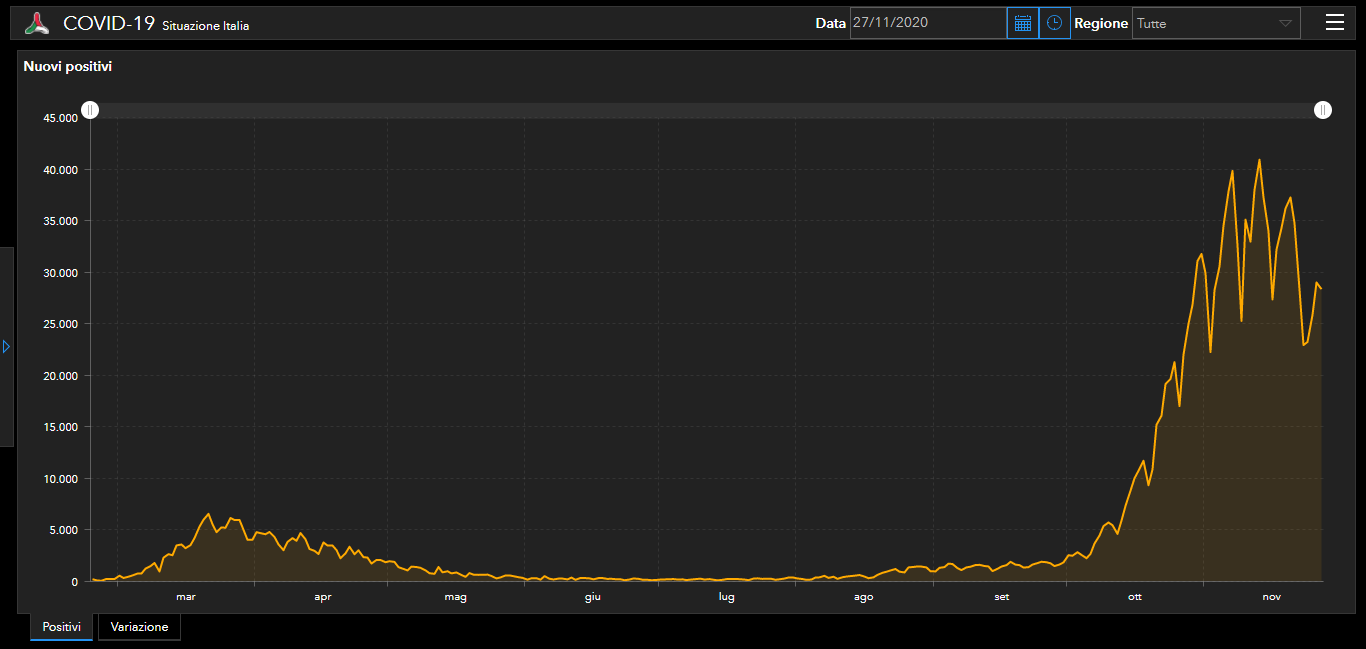This screenshot has height=649, width=1366.
Task: Open the calendar date picker icon
Action: (1022, 23)
